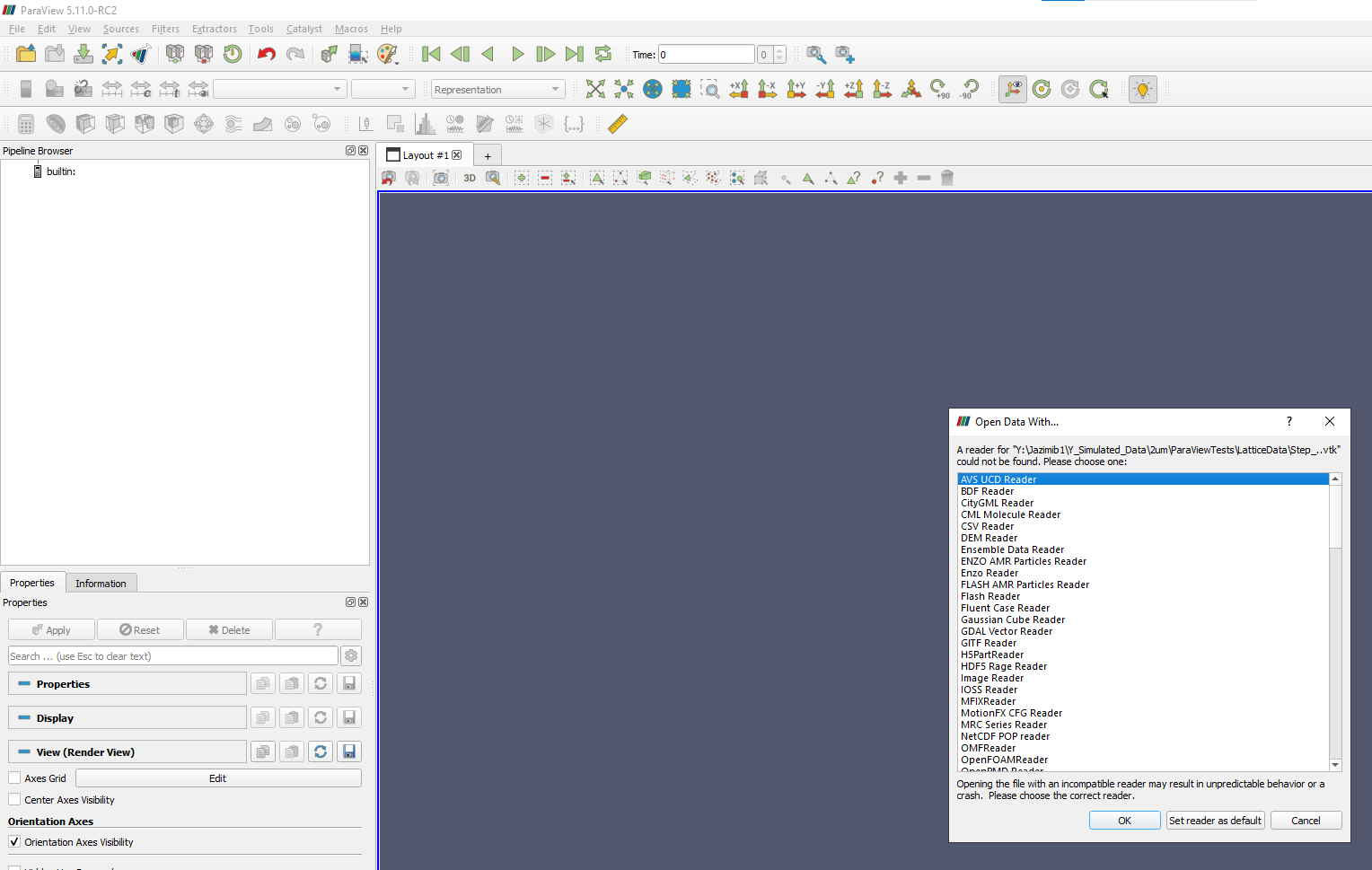Click the Zoom to Box icon
Screen dimensions: 1372x870
[710, 89]
